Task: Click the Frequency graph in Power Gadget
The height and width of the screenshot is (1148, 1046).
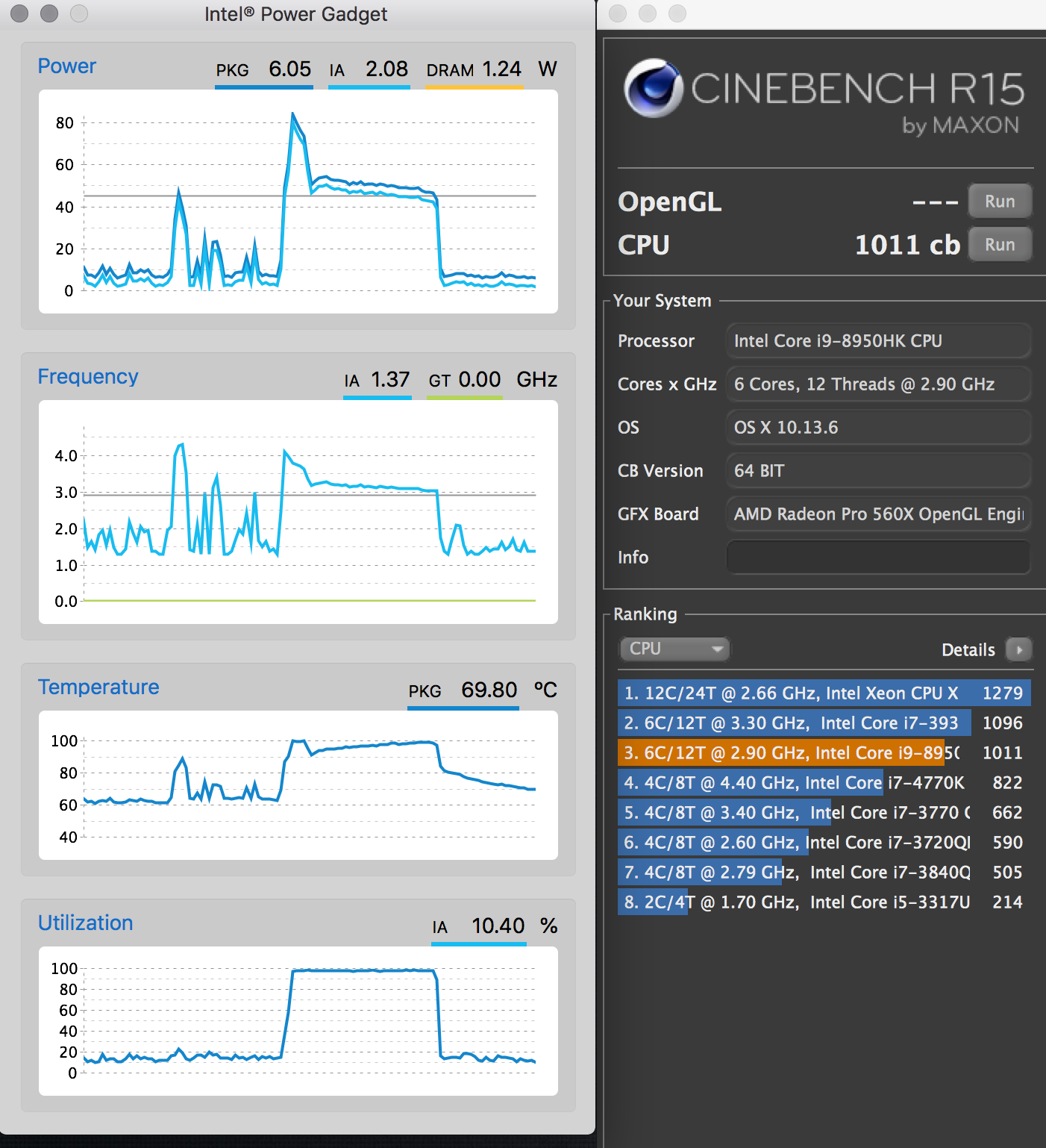Action: (x=298, y=512)
